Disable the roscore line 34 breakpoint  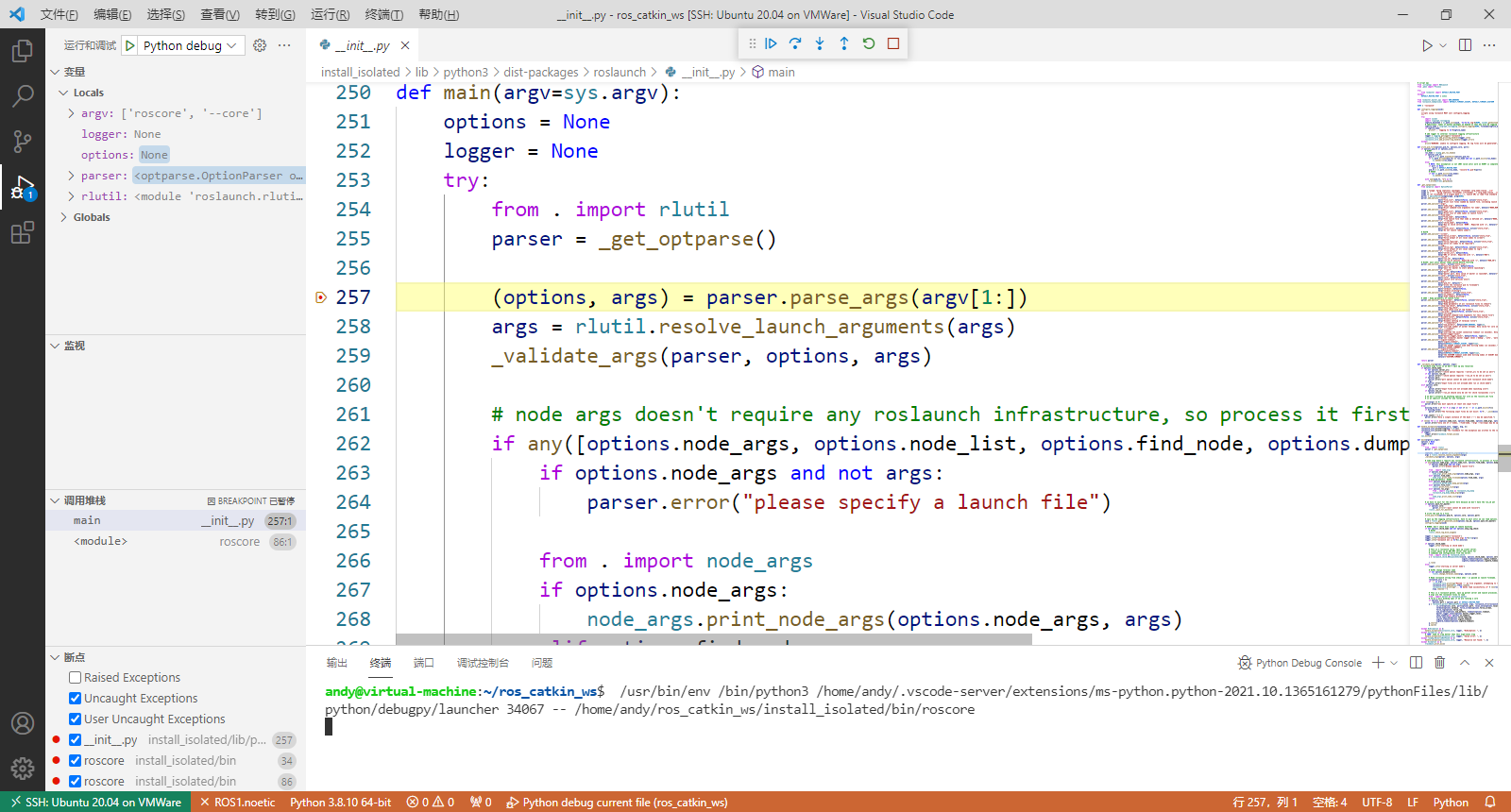[75, 761]
